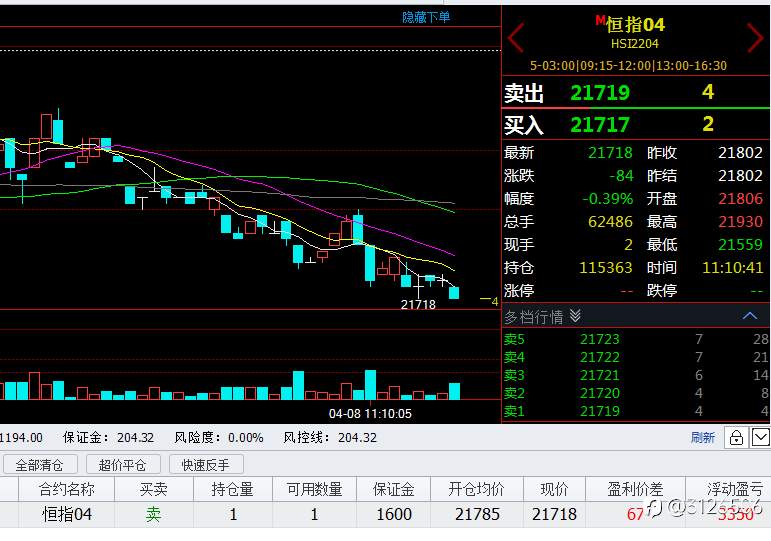Click the 全部清仓 button
The height and width of the screenshot is (541, 771).
40,464
